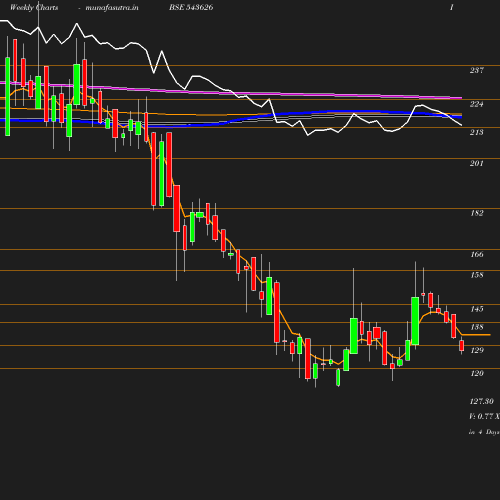Click the 224 price axis label
The height and width of the screenshot is (500, 500).
tap(477, 104)
